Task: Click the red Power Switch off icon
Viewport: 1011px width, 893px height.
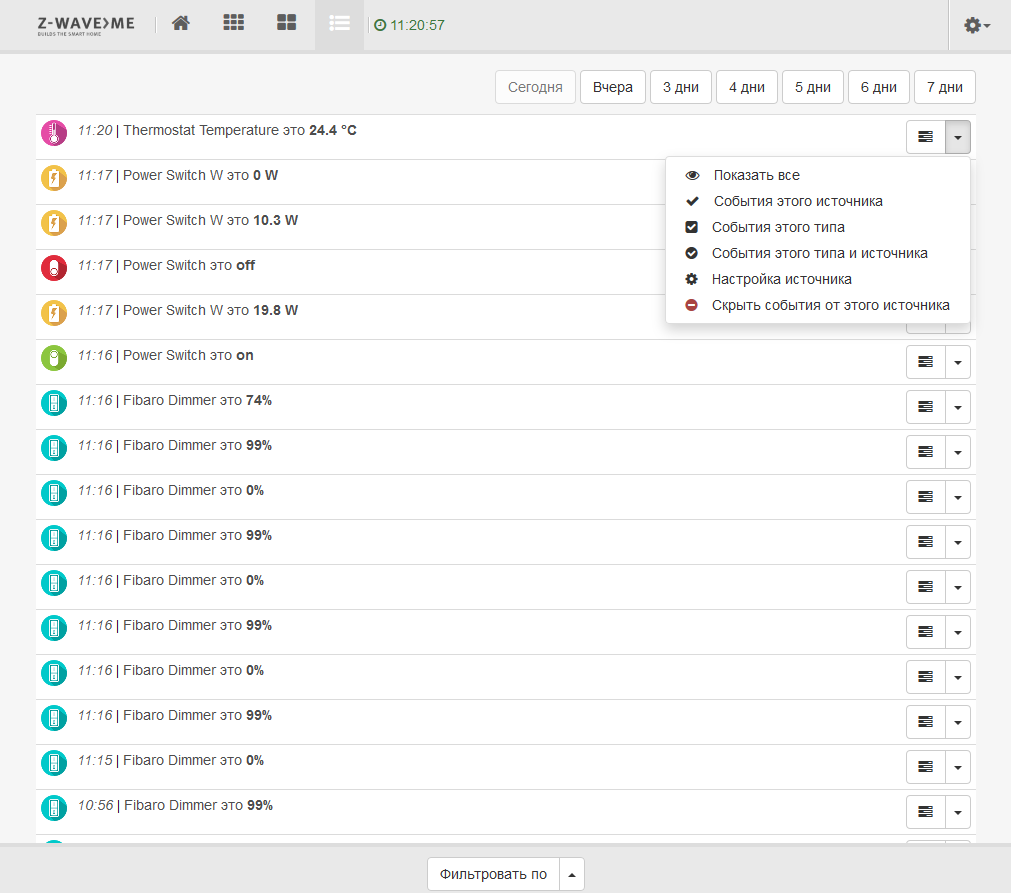Action: (x=54, y=268)
